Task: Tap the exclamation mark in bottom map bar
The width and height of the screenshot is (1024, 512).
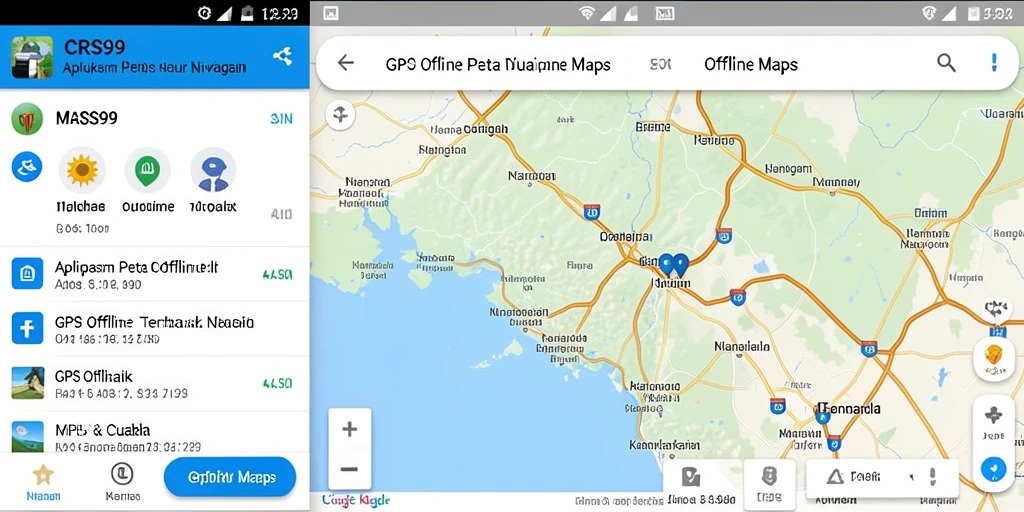Action: pos(933,477)
